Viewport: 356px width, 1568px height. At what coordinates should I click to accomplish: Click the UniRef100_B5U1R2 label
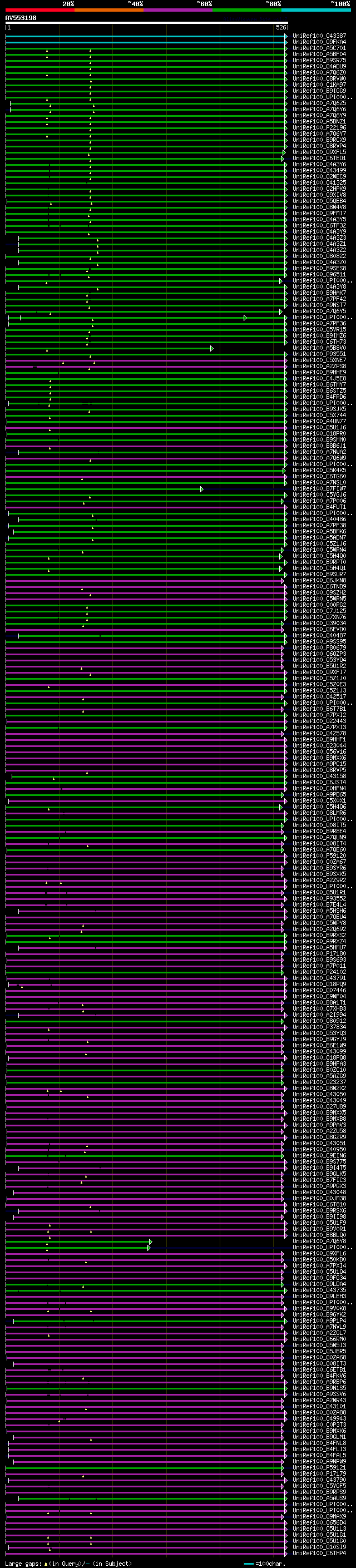pos(319,666)
